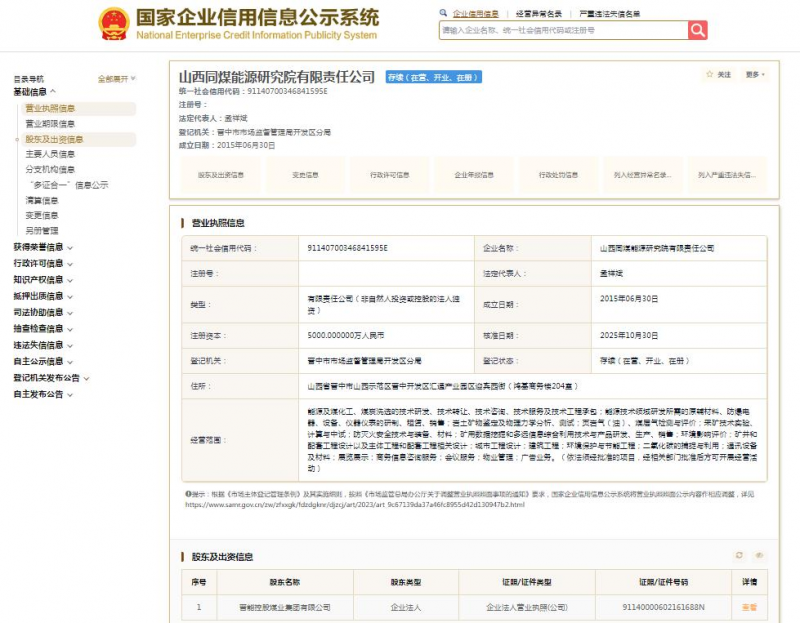This screenshot has height=623, width=800.
Task: Switch to the 企业年报信息 tab
Action: pos(476,174)
